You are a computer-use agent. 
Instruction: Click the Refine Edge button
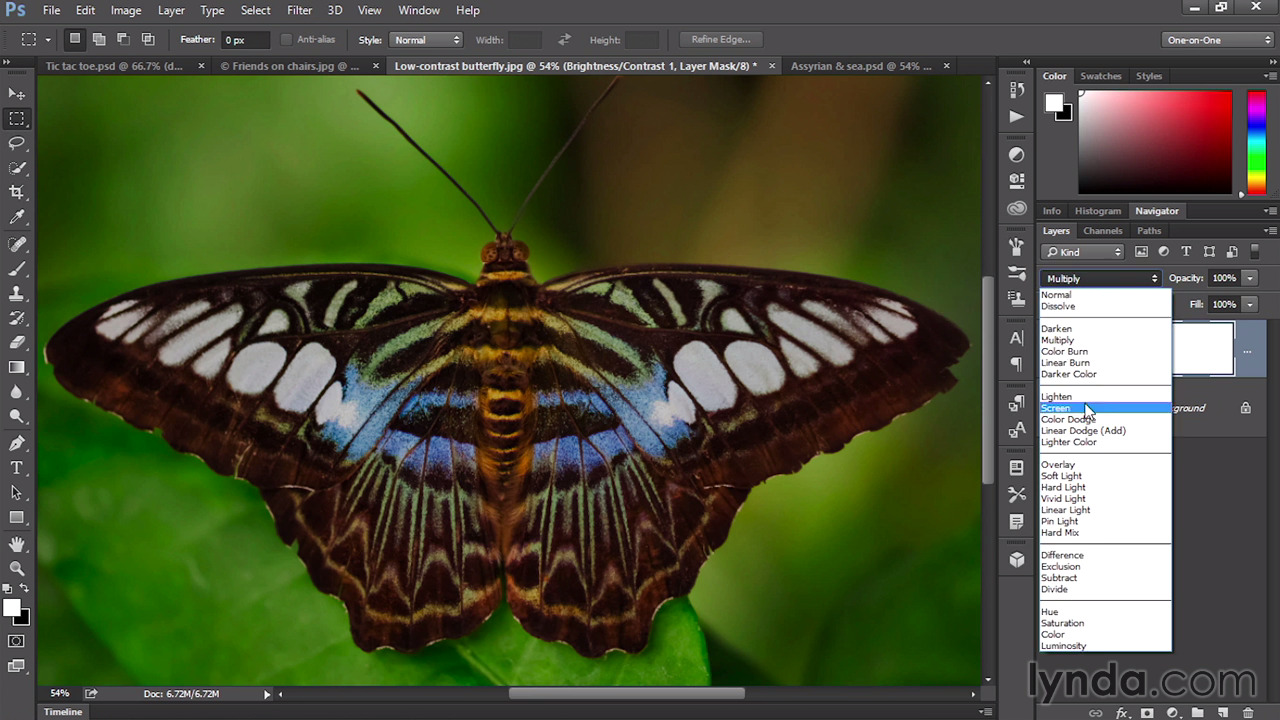[721, 40]
